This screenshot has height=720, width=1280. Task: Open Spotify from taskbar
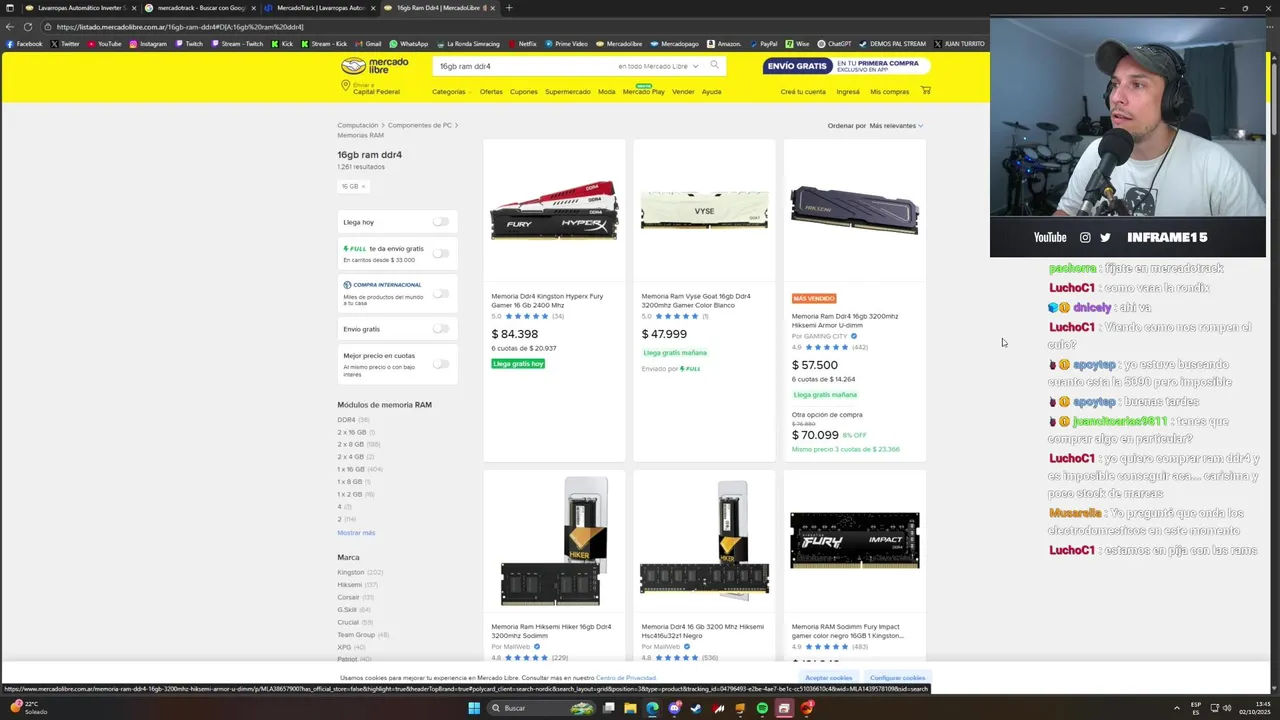pyautogui.click(x=762, y=708)
